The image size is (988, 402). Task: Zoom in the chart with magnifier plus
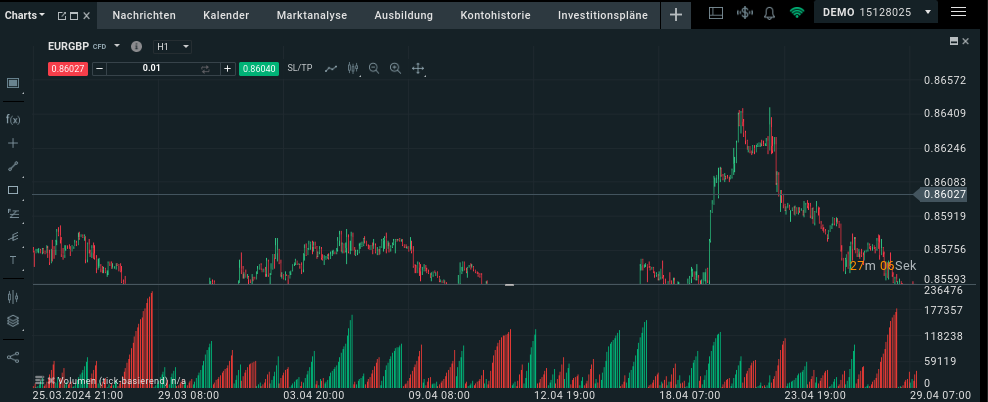396,69
